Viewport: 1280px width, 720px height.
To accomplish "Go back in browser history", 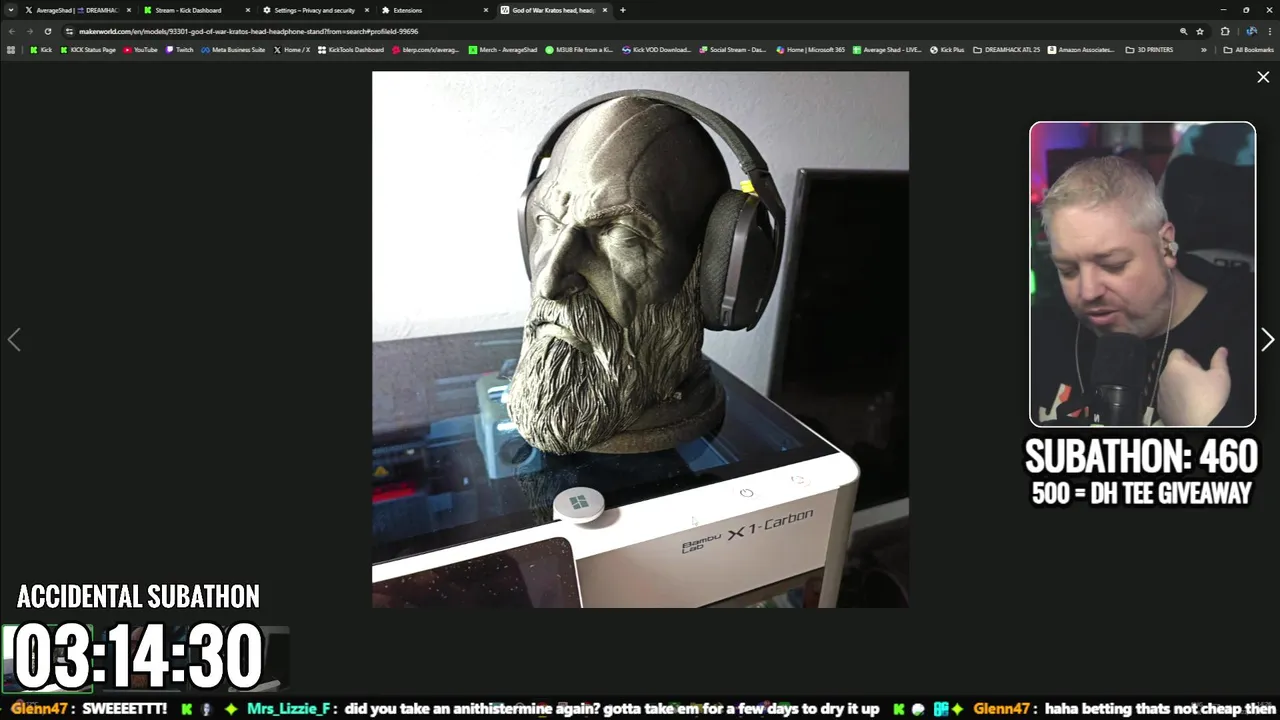I will point(12,31).
